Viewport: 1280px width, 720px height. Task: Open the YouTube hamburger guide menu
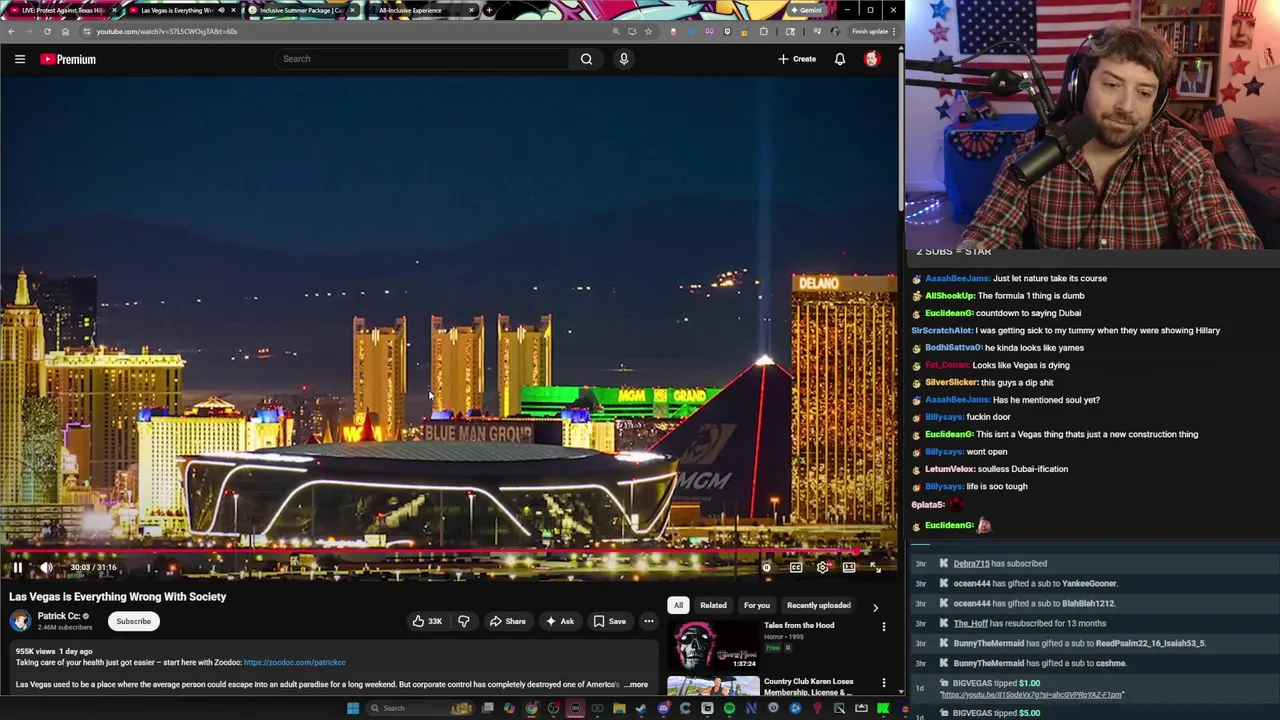20,59
